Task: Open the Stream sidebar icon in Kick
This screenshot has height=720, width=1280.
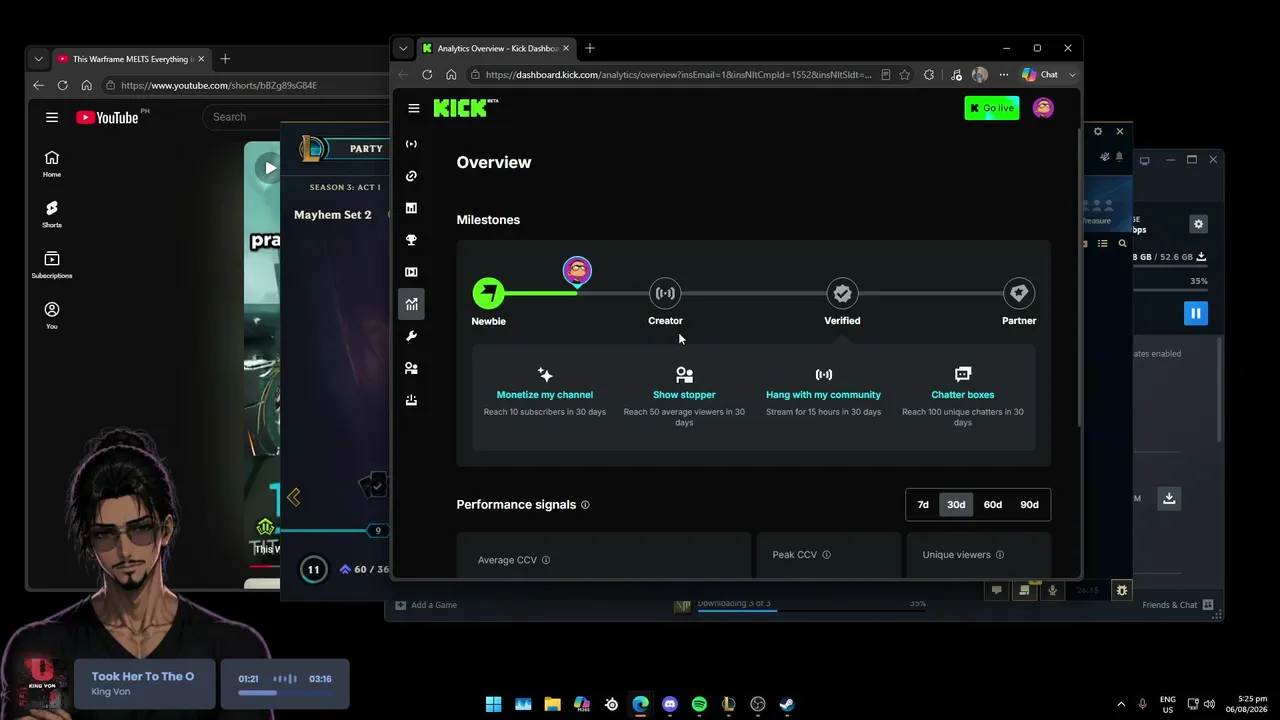Action: pos(411,144)
